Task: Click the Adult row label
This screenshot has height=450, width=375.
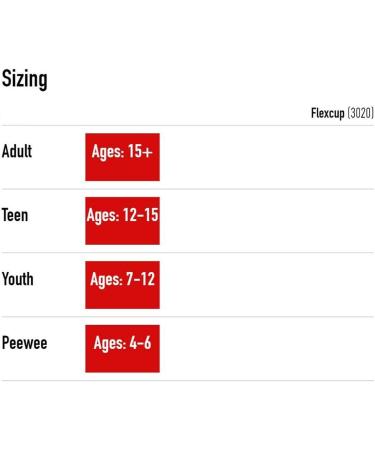Action: pos(17,151)
